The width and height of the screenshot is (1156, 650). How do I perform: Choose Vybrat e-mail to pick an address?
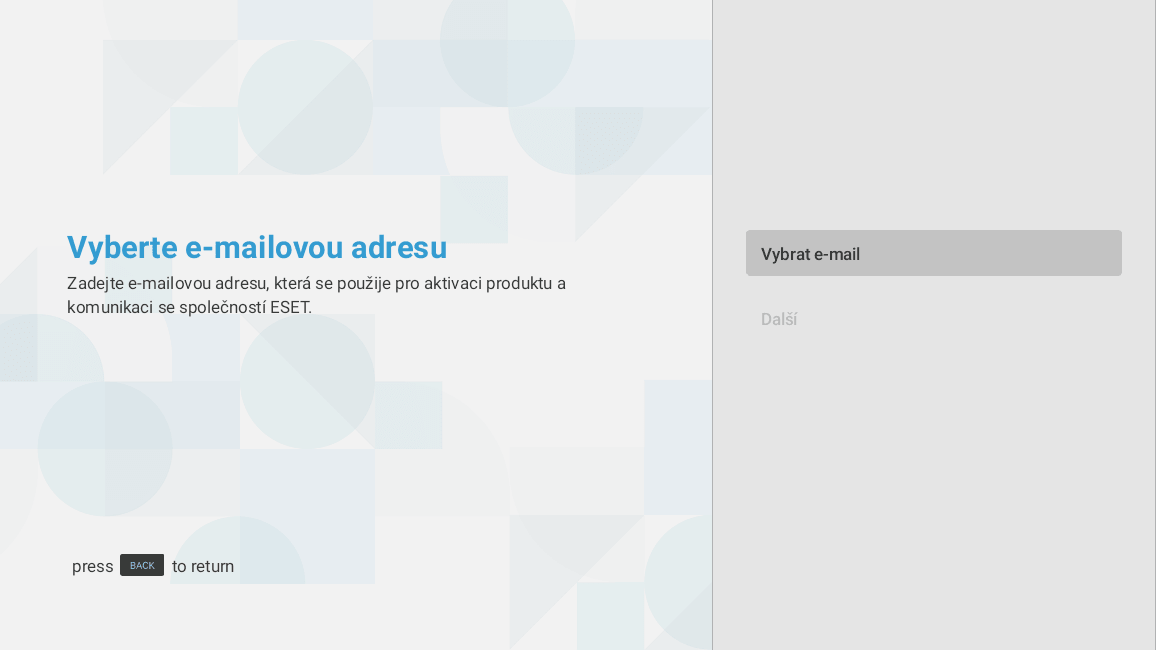[x=934, y=253]
